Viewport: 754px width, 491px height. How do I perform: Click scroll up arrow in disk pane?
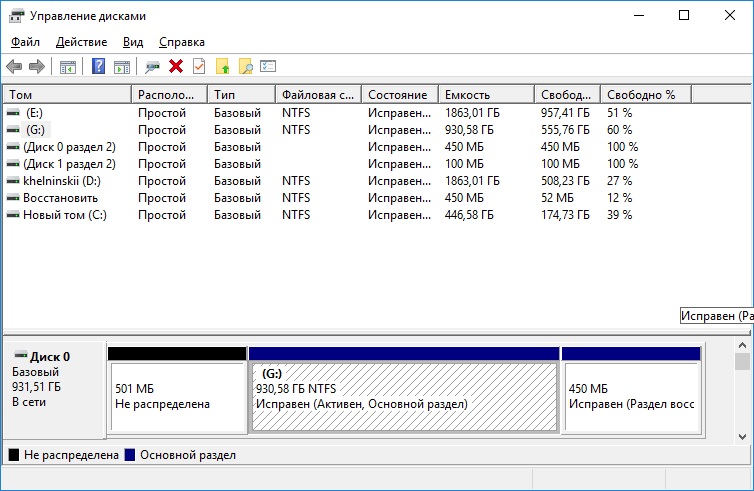[x=742, y=345]
